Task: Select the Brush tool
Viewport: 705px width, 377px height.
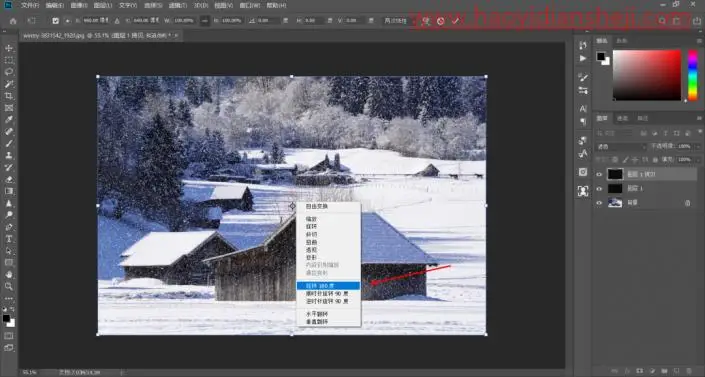Action: coord(9,143)
